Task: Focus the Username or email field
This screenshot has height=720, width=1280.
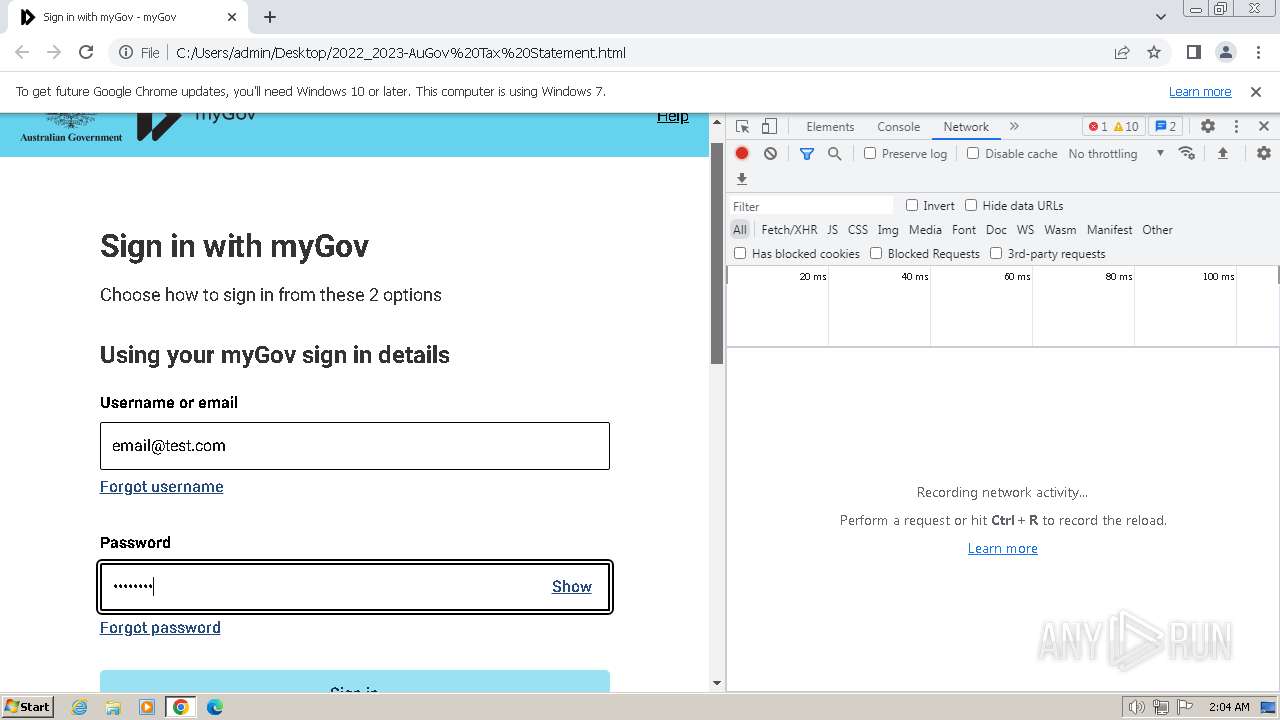Action: [355, 446]
